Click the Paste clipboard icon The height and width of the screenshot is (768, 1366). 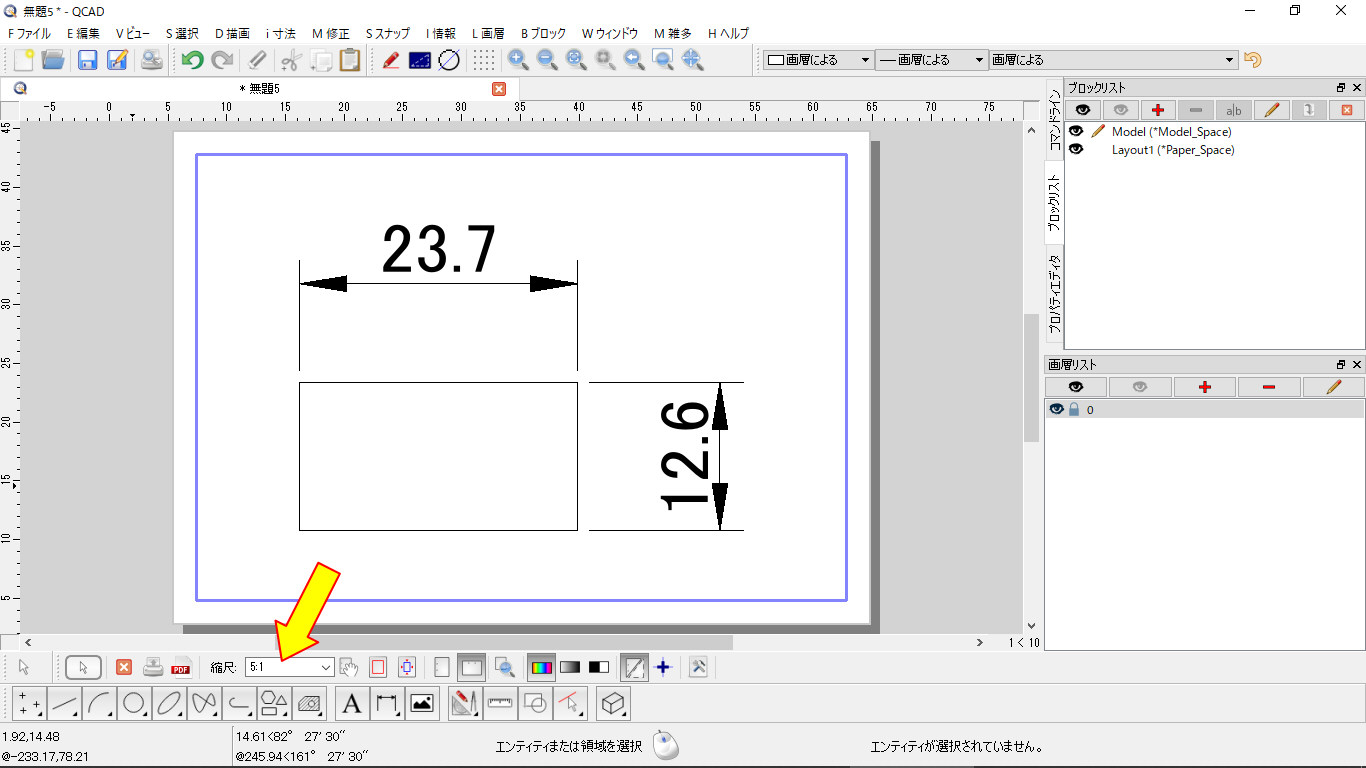click(350, 60)
